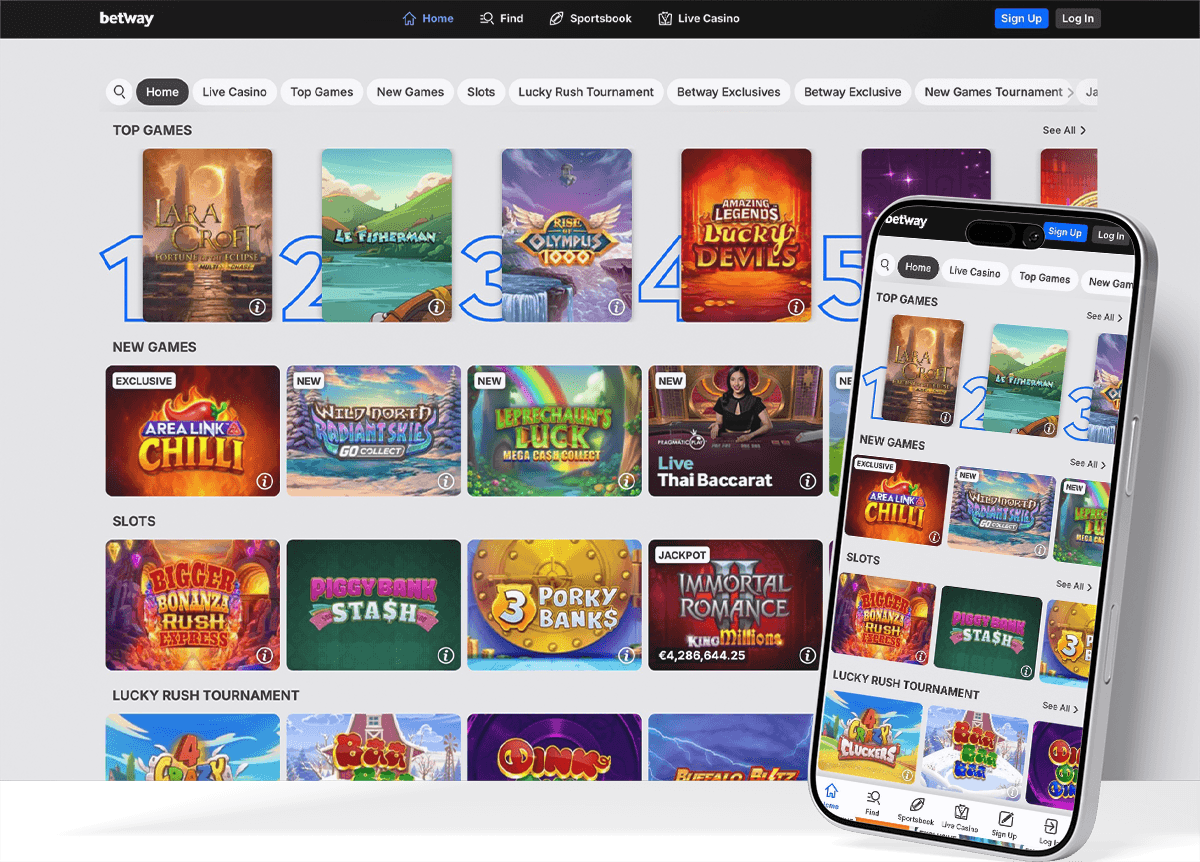1200x862 pixels.
Task: Click info icon on Lucky Devils tile
Action: point(796,307)
